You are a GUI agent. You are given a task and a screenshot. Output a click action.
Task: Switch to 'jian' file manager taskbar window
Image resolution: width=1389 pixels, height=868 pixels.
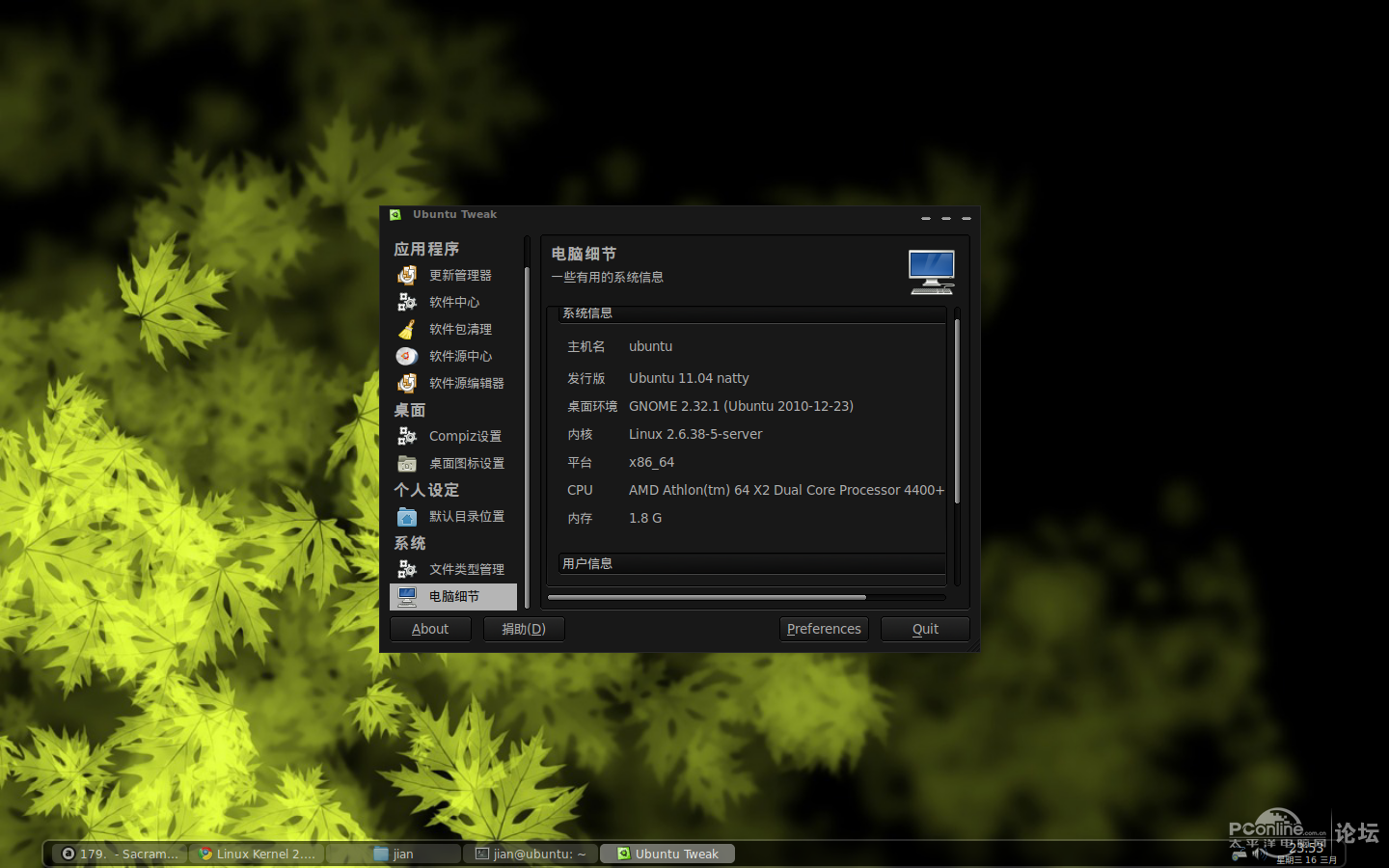(x=395, y=854)
